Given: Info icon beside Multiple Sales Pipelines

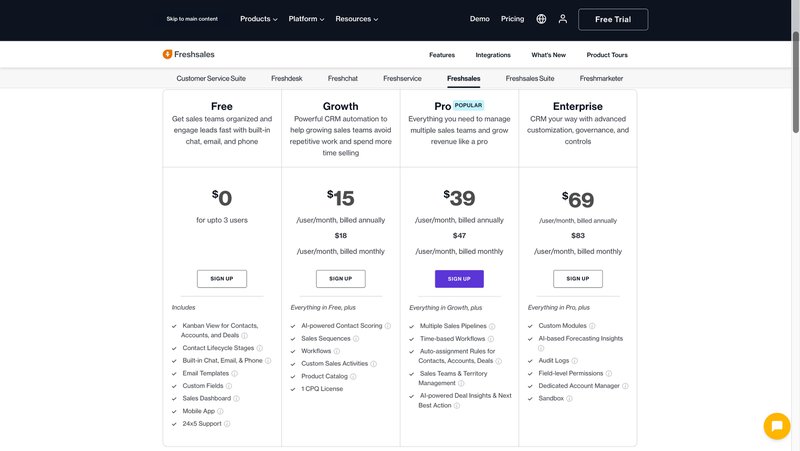Looking at the screenshot, I should [492, 327].
